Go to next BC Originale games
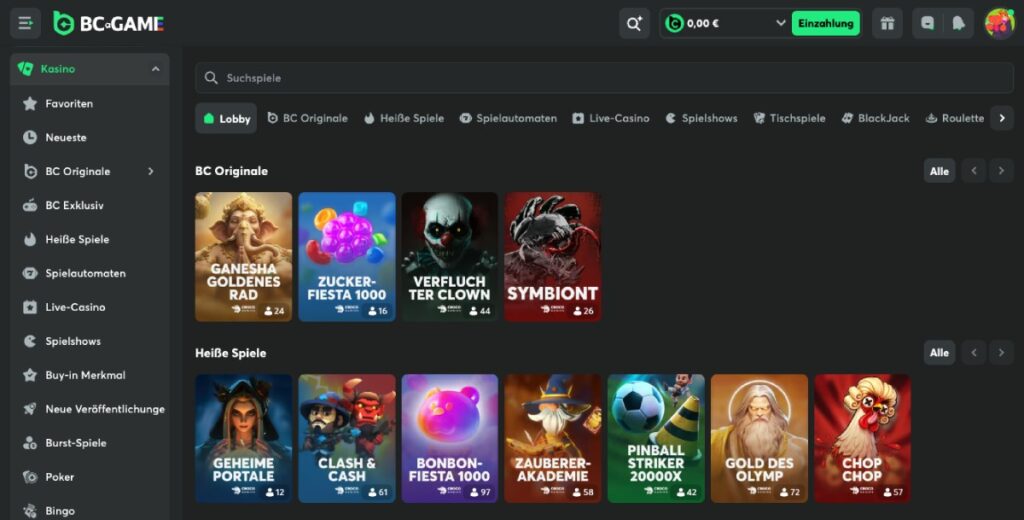This screenshot has width=1024, height=520. [x=1001, y=171]
